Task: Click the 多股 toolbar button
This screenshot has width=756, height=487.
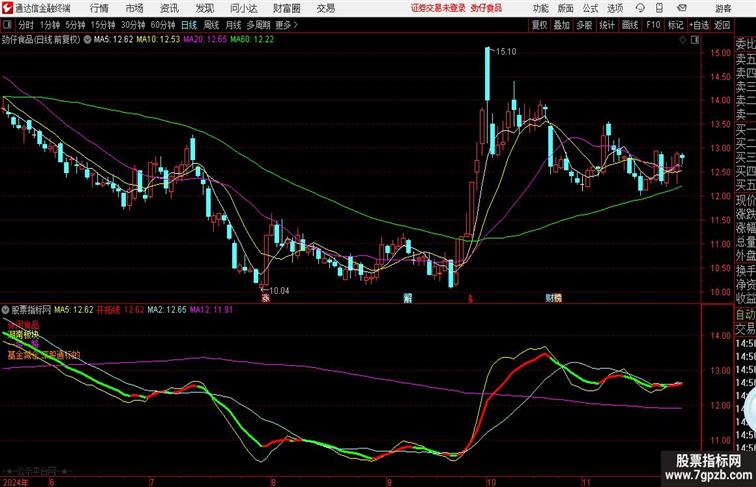Action: [x=584, y=25]
